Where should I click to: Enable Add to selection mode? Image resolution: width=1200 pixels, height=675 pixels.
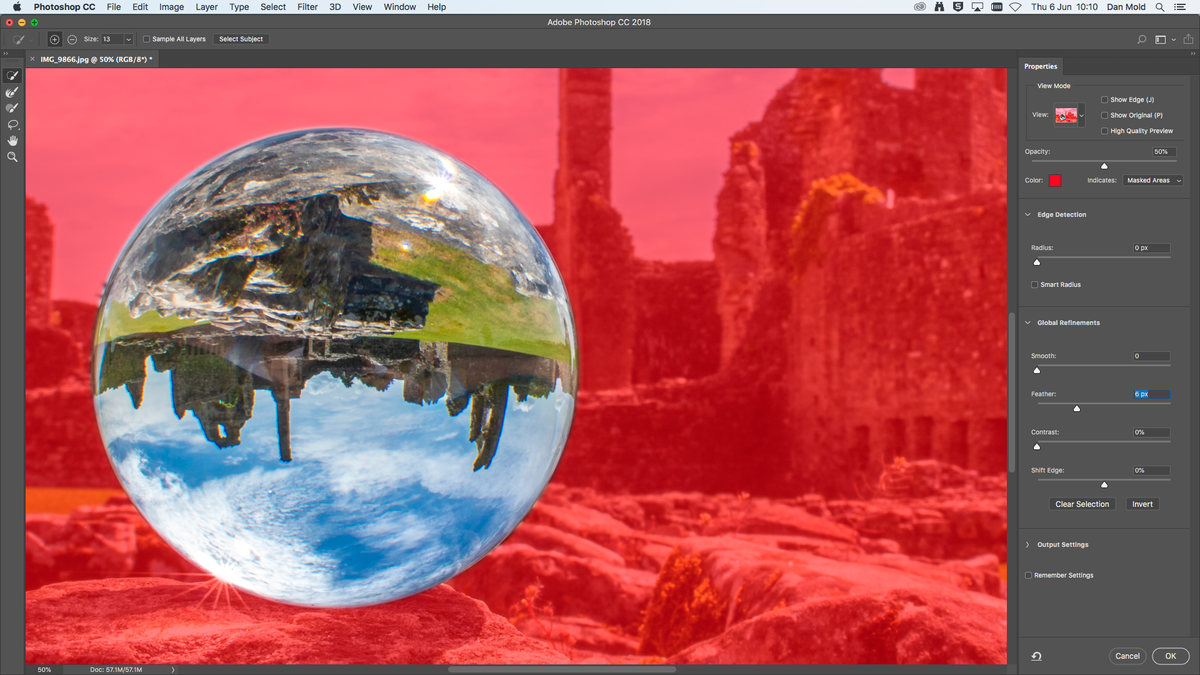55,39
